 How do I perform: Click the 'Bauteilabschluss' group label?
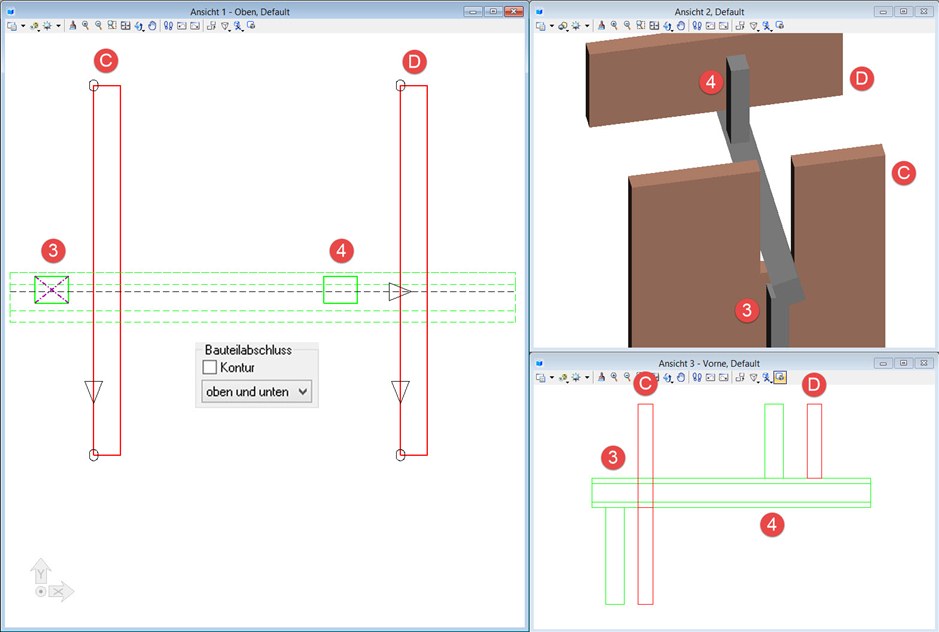coord(248,350)
